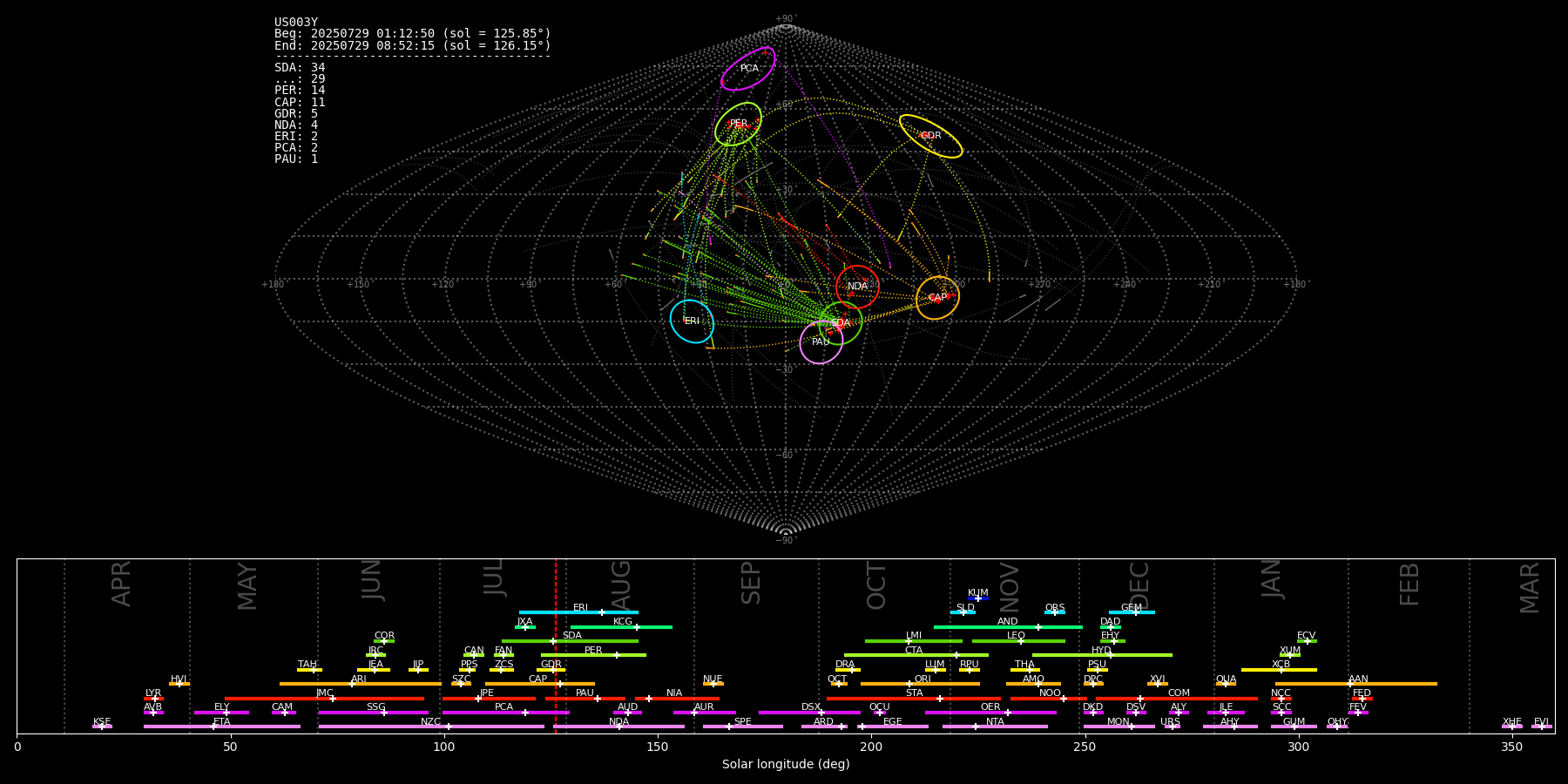Click the 'NDA: 4' count in legend

(296, 125)
